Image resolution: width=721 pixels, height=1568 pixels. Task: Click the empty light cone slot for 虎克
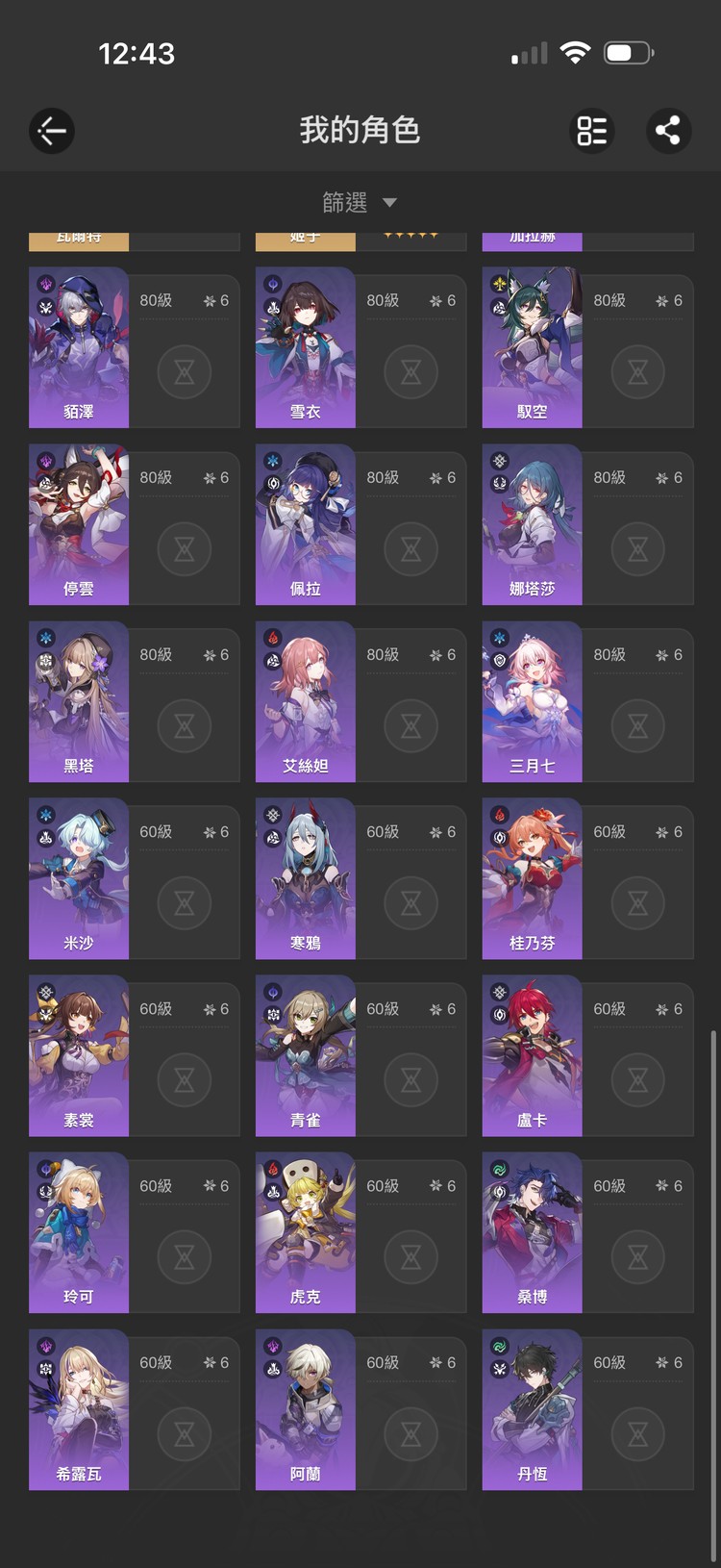coord(411,1256)
